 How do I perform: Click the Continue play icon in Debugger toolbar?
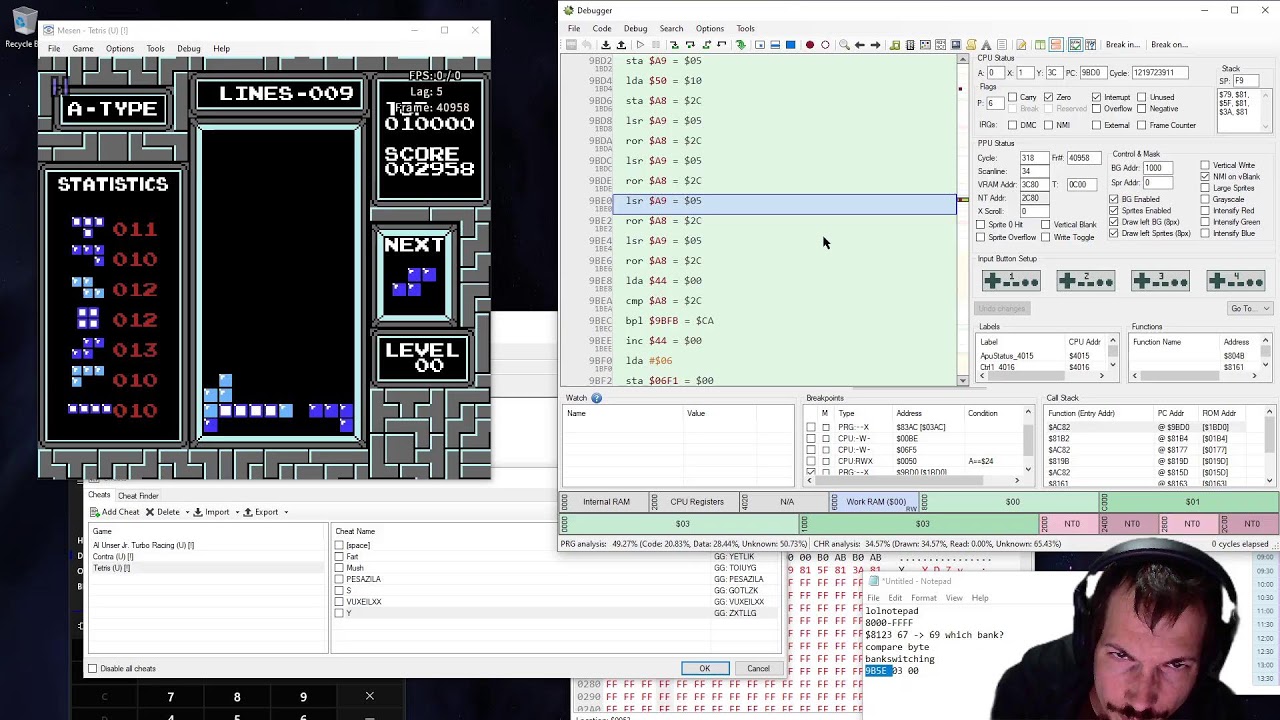click(x=640, y=44)
